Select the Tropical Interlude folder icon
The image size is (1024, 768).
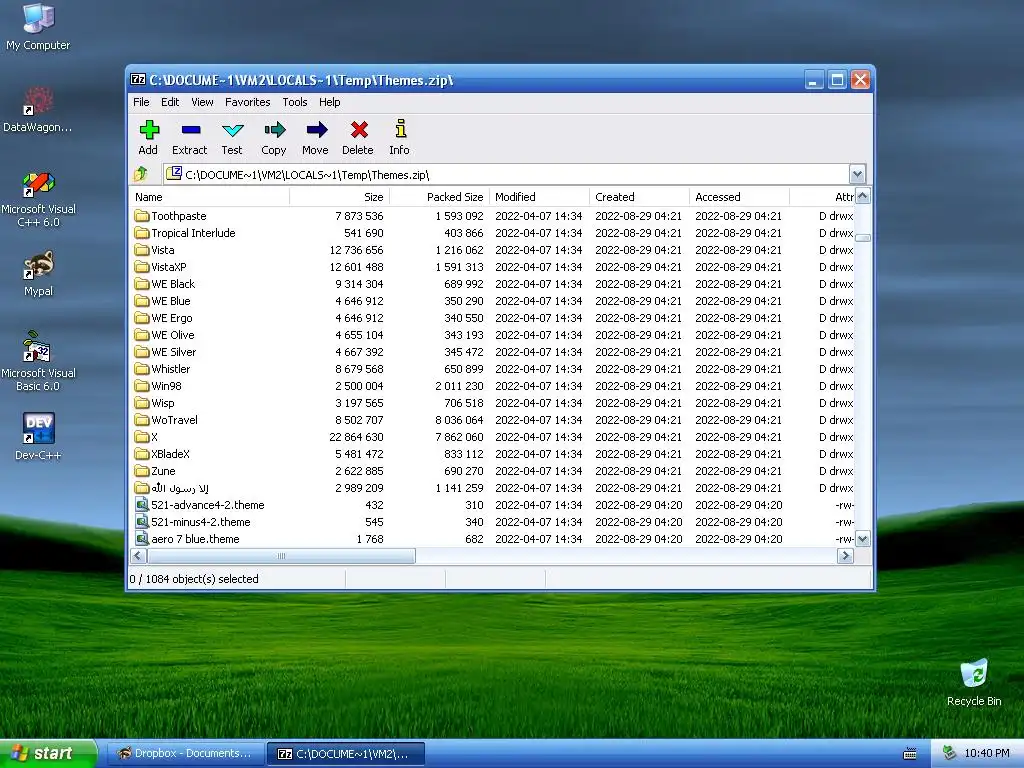(142, 232)
